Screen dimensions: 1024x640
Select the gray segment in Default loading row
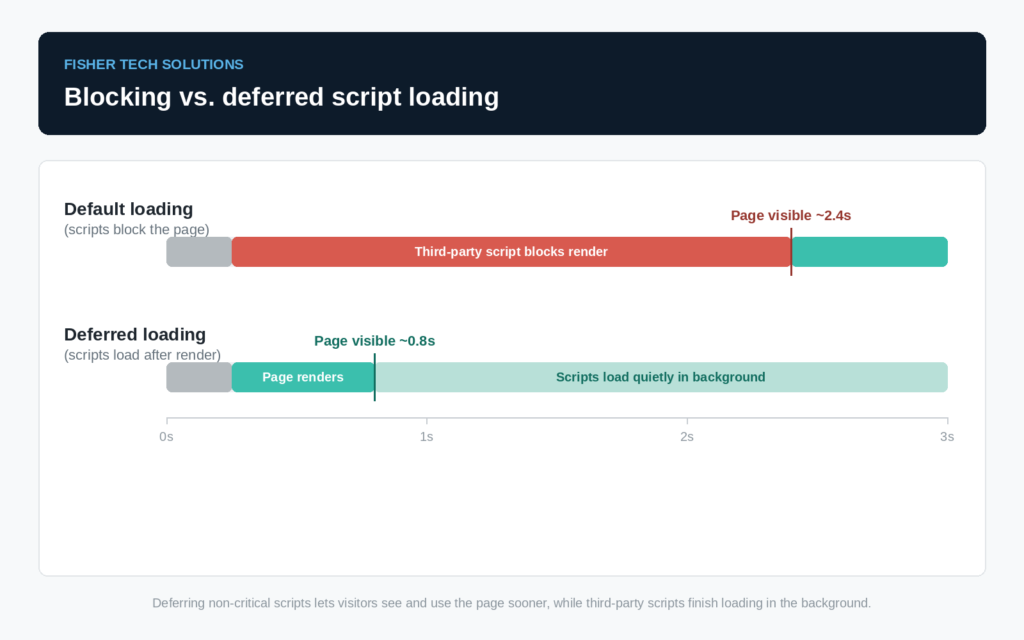199,252
